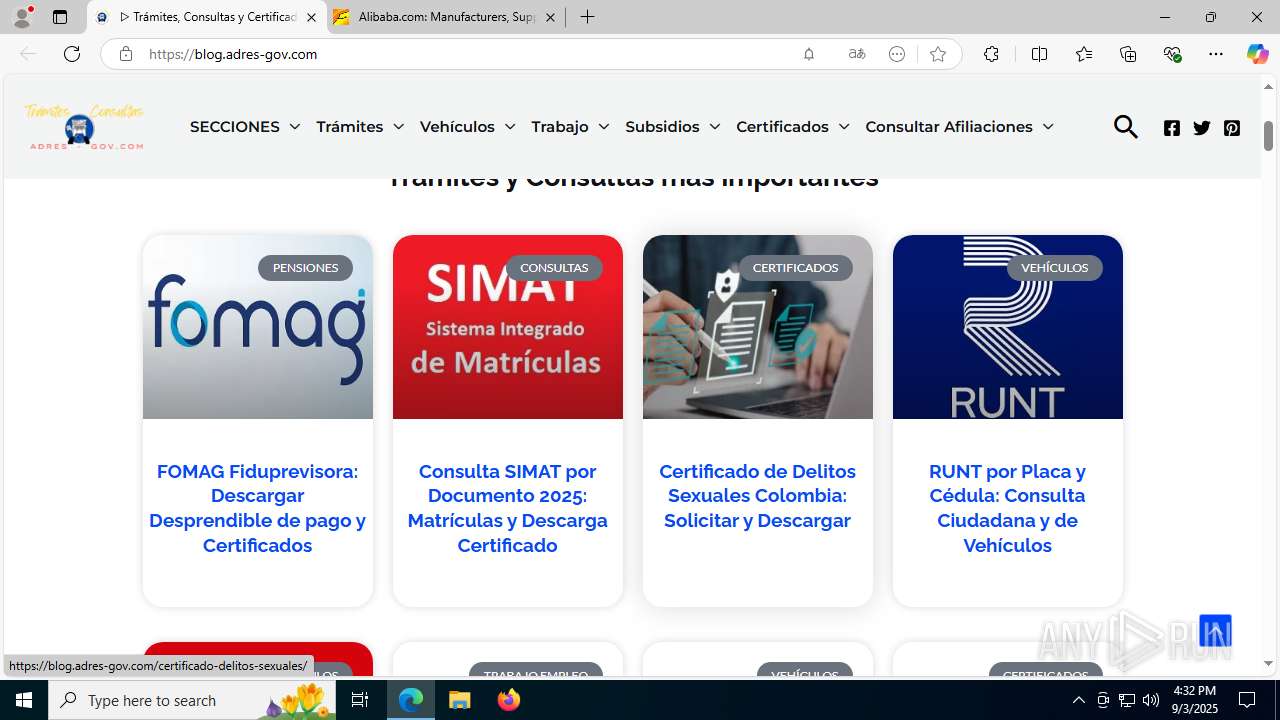Open the Facebook social icon
Image resolution: width=1280 pixels, height=720 pixels.
[1172, 128]
